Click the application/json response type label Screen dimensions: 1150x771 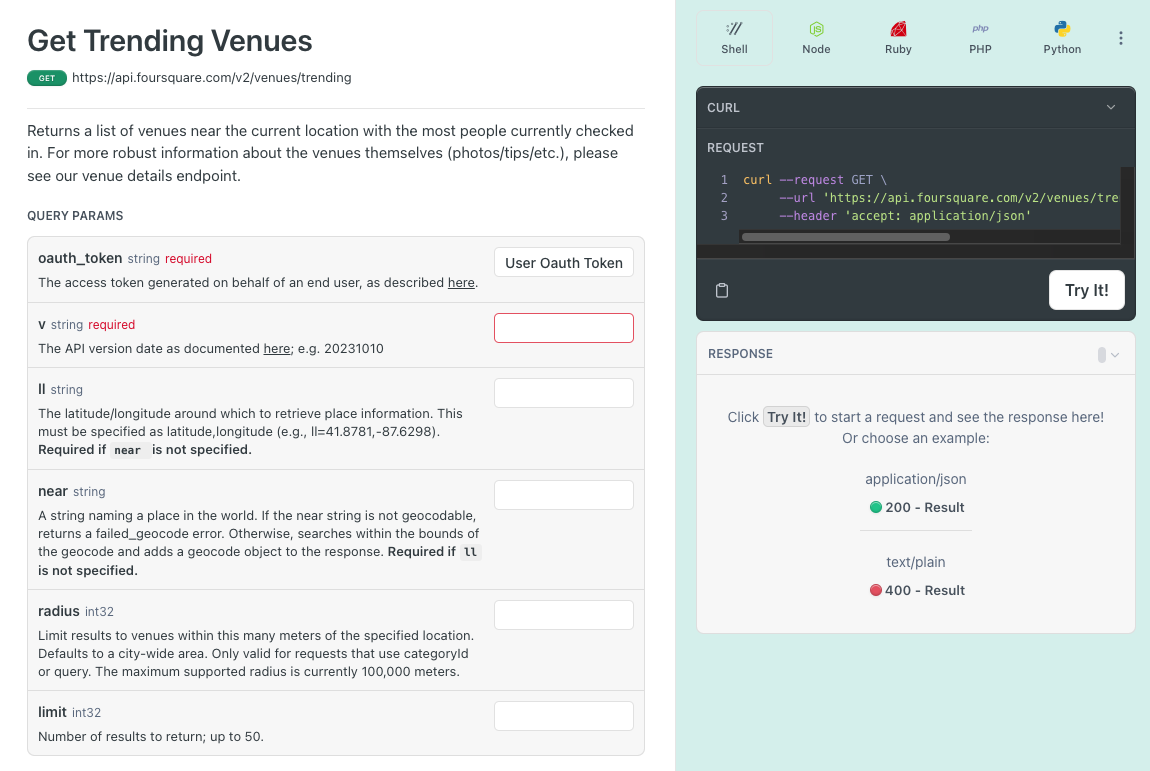pyautogui.click(x=915, y=479)
